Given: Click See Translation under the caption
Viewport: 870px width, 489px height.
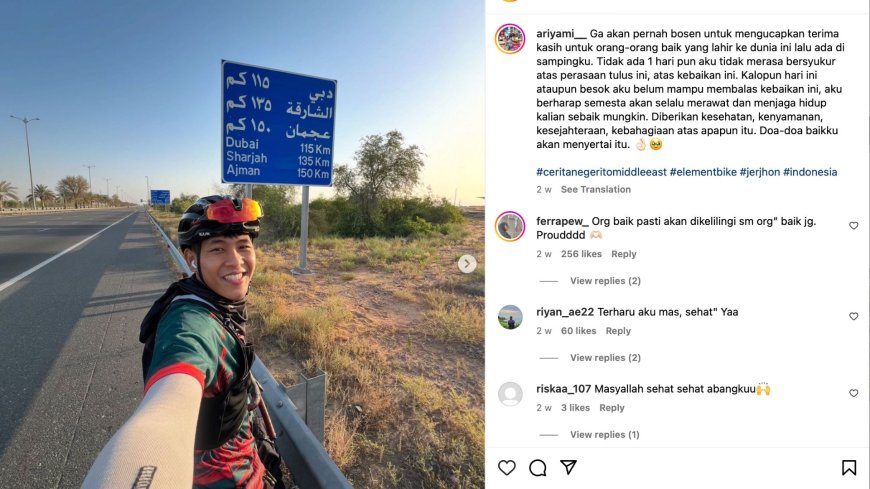Looking at the screenshot, I should tap(595, 189).
